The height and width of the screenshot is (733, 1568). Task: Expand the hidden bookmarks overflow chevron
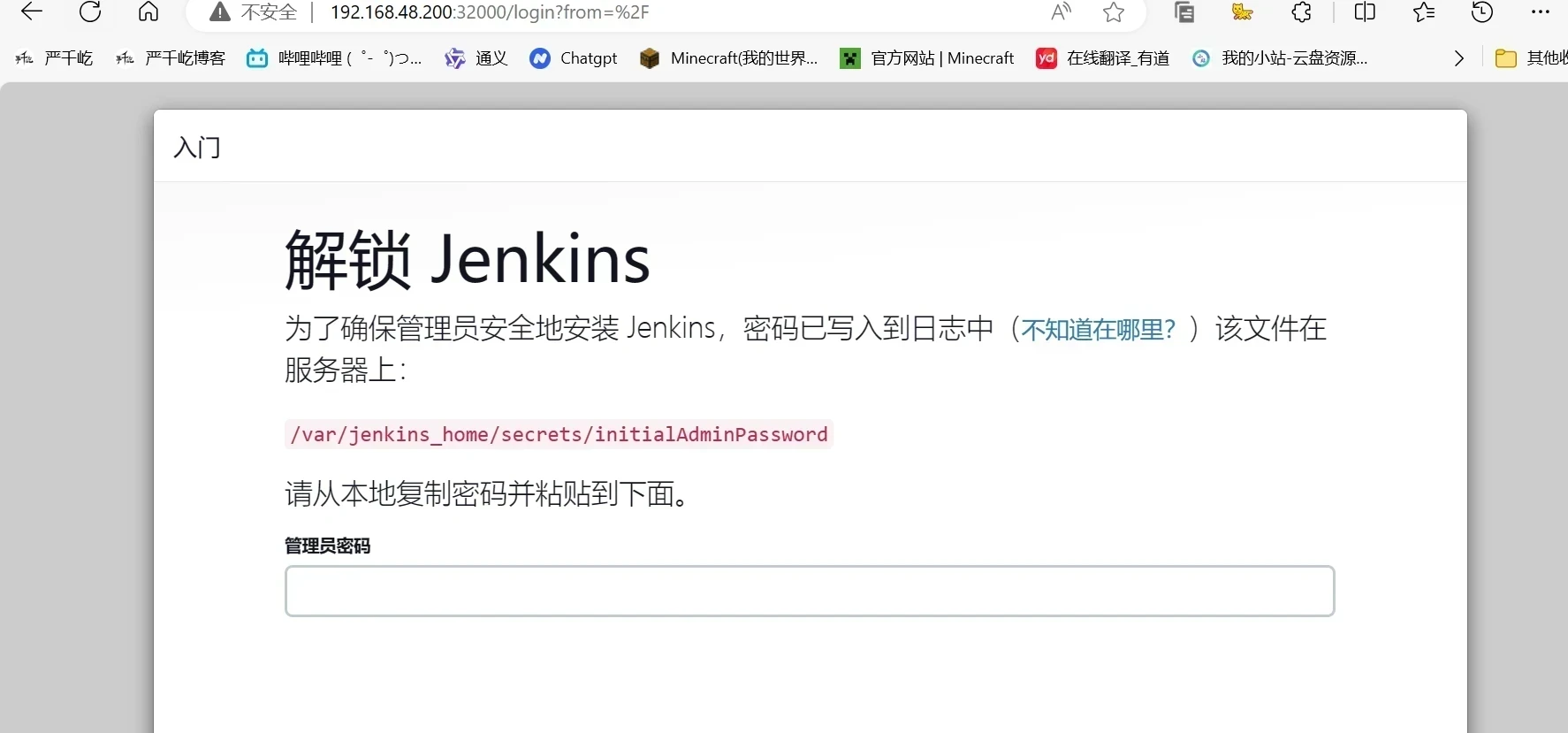click(x=1458, y=58)
